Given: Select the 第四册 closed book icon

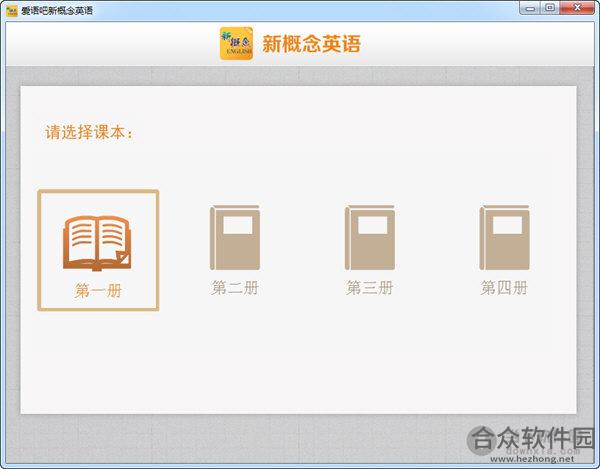Looking at the screenshot, I should [x=504, y=238].
